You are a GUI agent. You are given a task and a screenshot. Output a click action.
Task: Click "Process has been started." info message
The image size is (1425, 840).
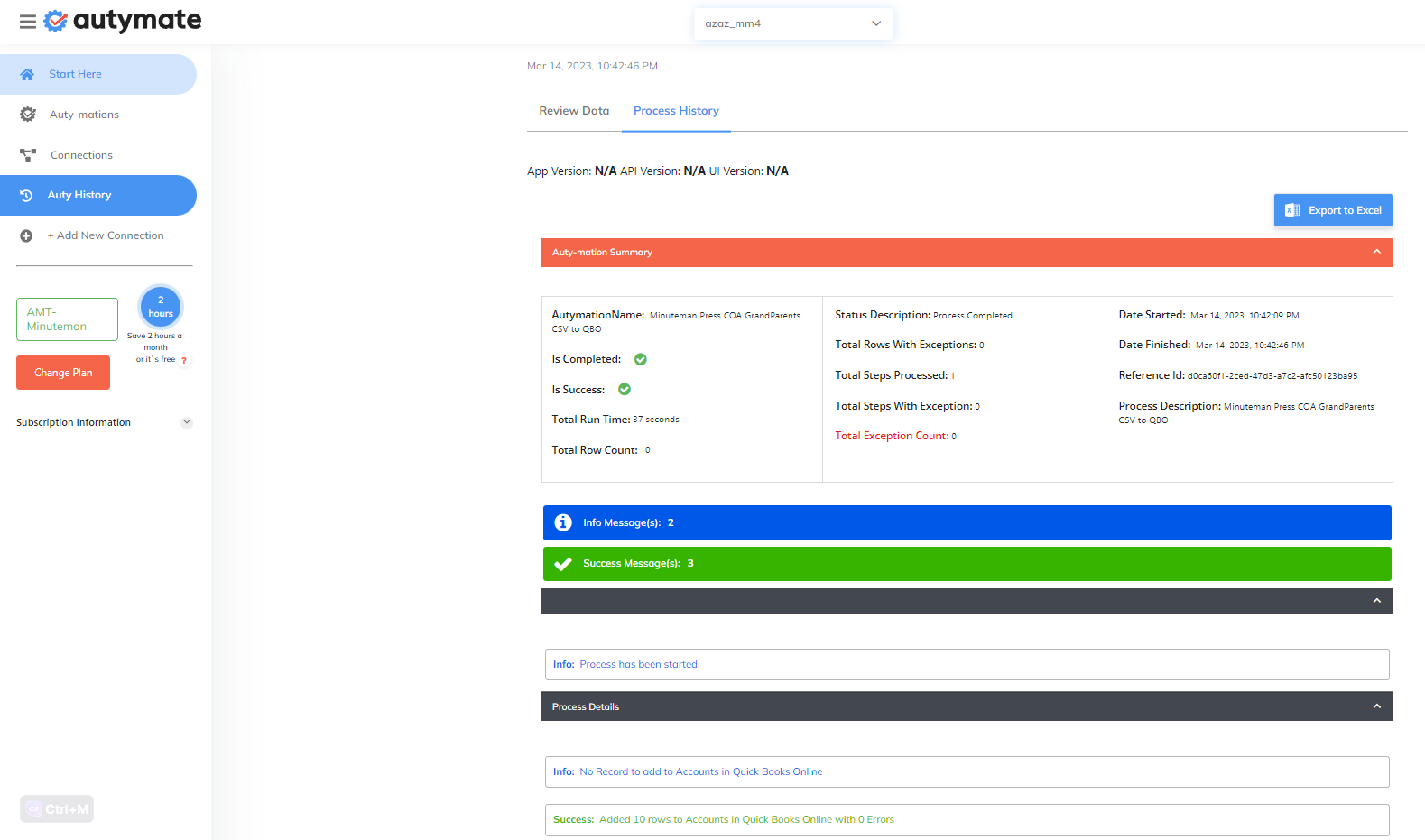click(640, 664)
